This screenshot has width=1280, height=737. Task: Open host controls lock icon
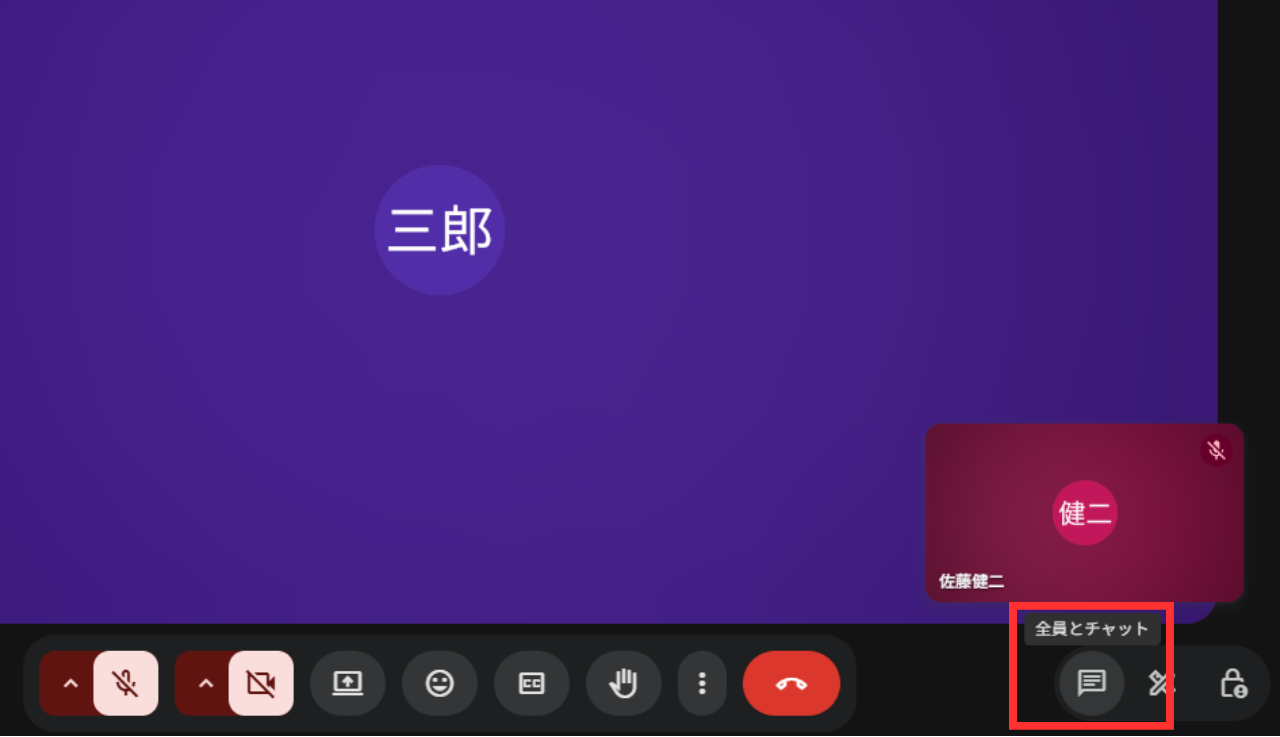[x=1233, y=683]
